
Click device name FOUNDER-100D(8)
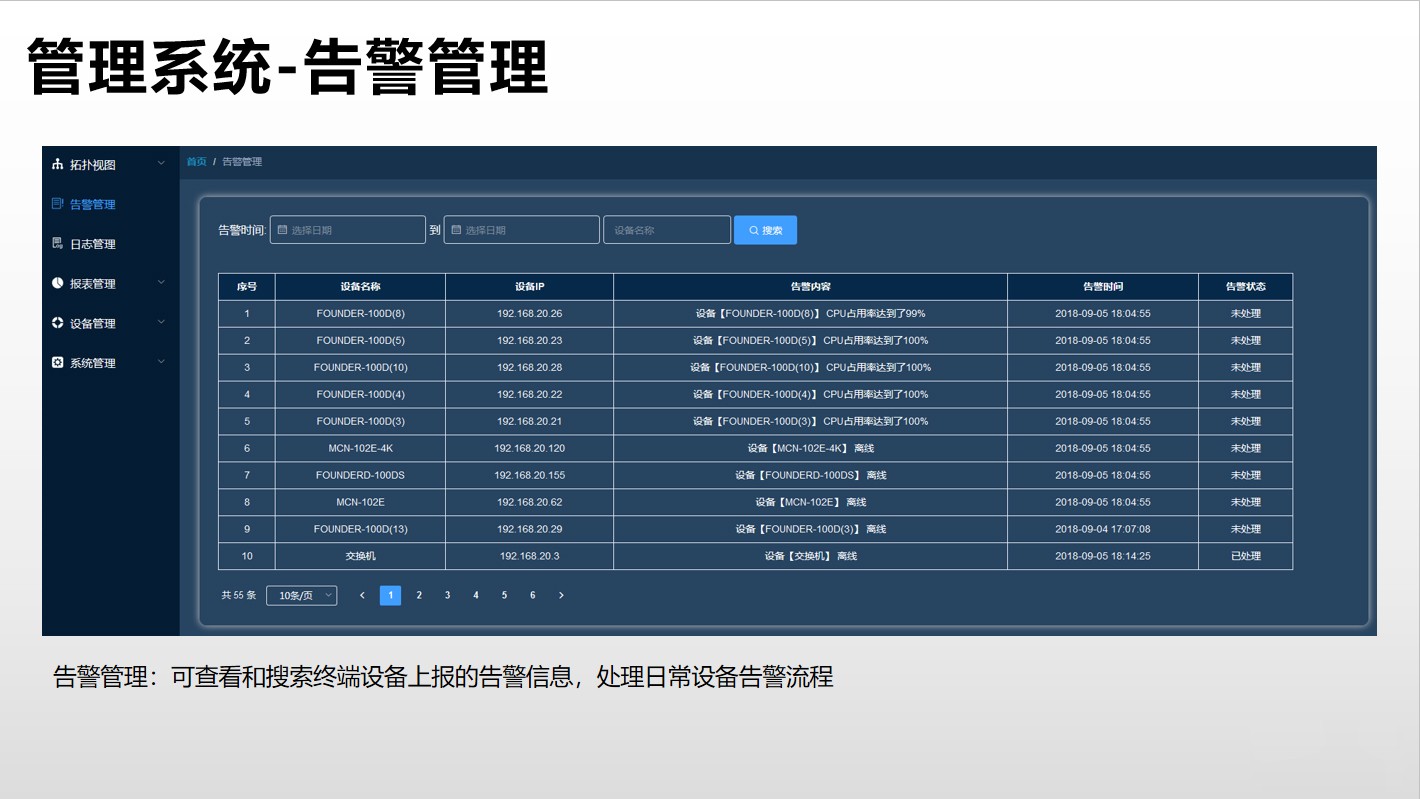tap(360, 314)
